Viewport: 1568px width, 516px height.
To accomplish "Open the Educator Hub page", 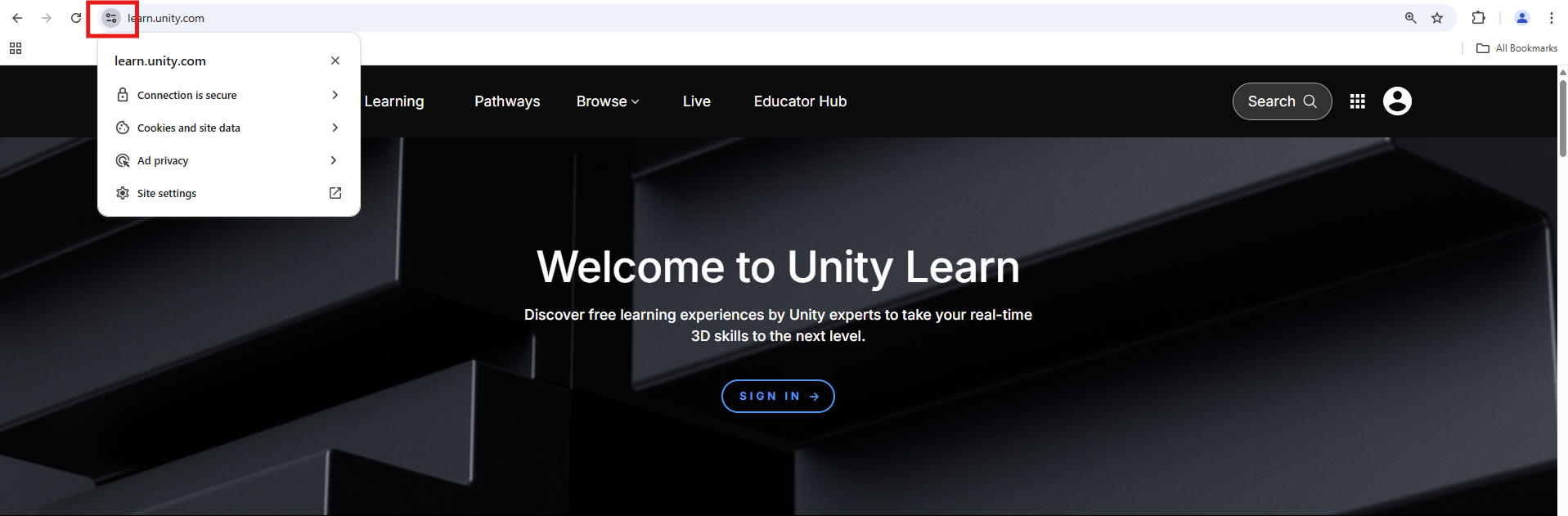I will 800,101.
